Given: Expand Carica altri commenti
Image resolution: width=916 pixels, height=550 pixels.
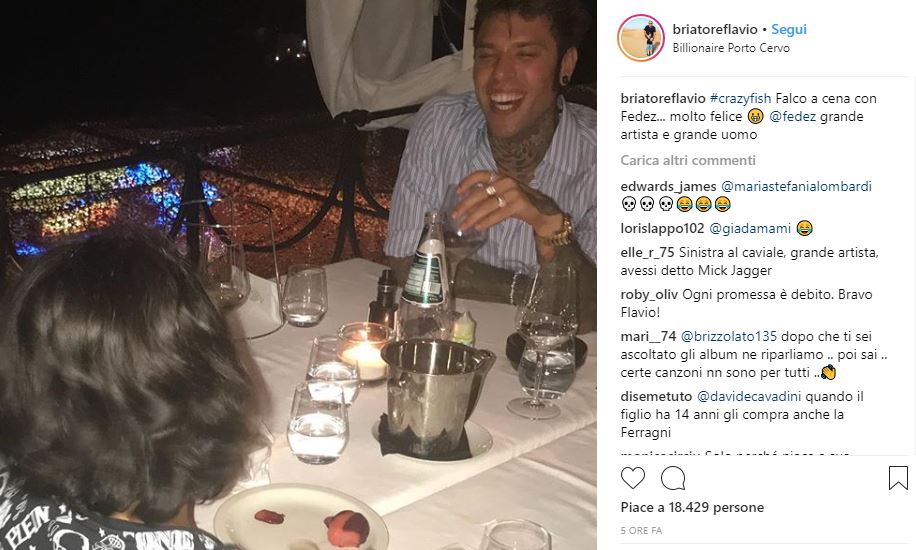Looking at the screenshot, I should [x=688, y=160].
